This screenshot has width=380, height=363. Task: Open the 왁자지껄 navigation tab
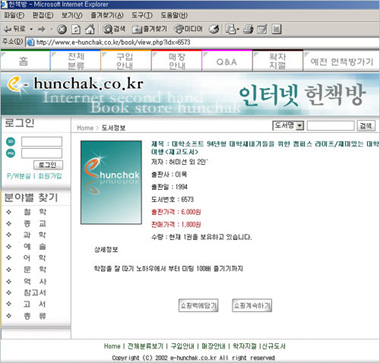(x=277, y=61)
